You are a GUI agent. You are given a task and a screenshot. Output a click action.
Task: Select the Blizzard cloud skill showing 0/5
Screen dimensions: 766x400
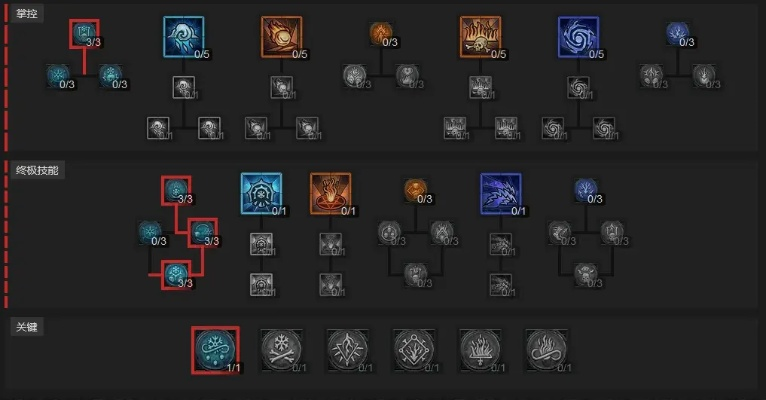184,37
